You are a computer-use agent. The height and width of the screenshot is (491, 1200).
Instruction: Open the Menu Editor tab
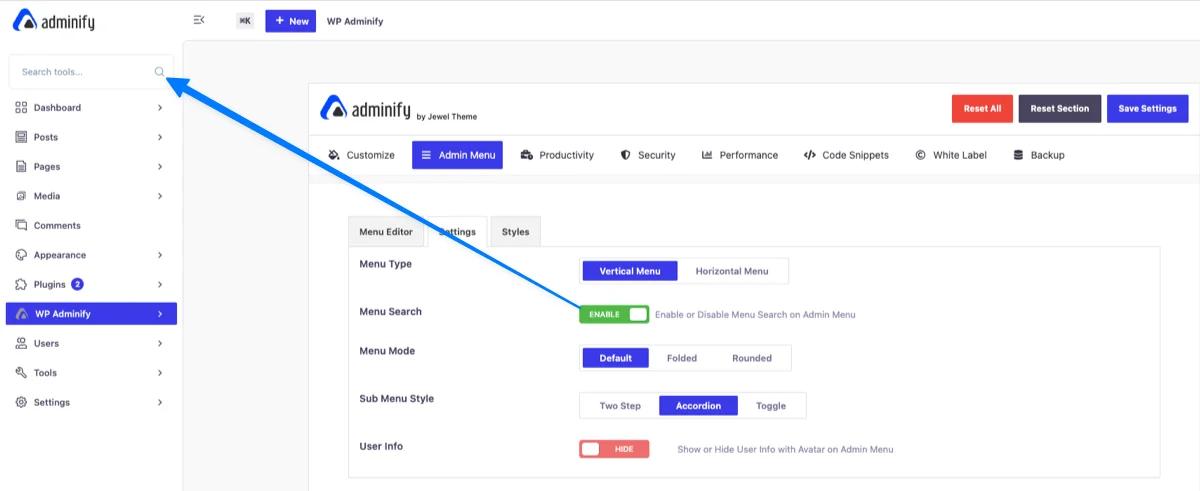tap(386, 232)
